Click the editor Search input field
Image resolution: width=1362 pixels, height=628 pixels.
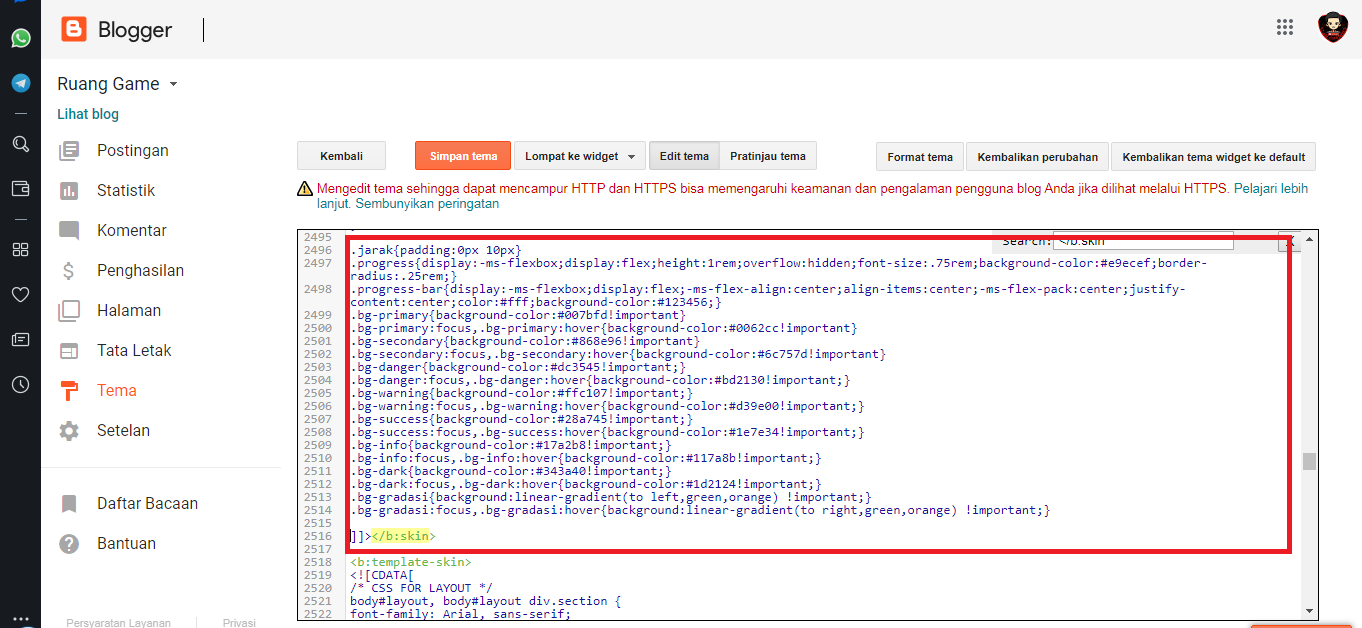click(x=1143, y=241)
